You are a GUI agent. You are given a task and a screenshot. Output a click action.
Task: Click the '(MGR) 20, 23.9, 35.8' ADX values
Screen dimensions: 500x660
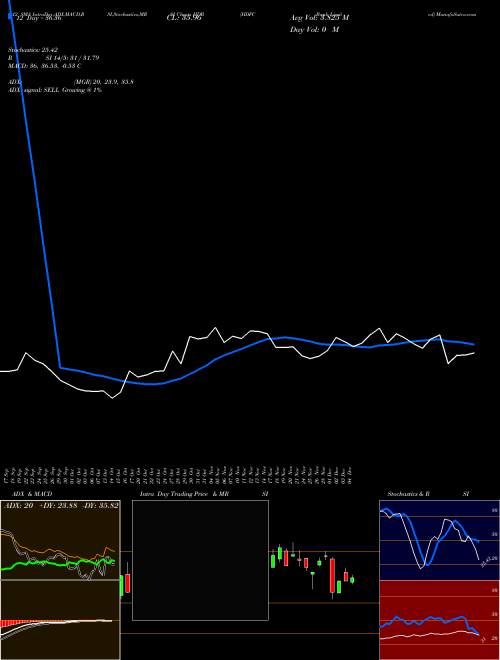[x=104, y=82]
